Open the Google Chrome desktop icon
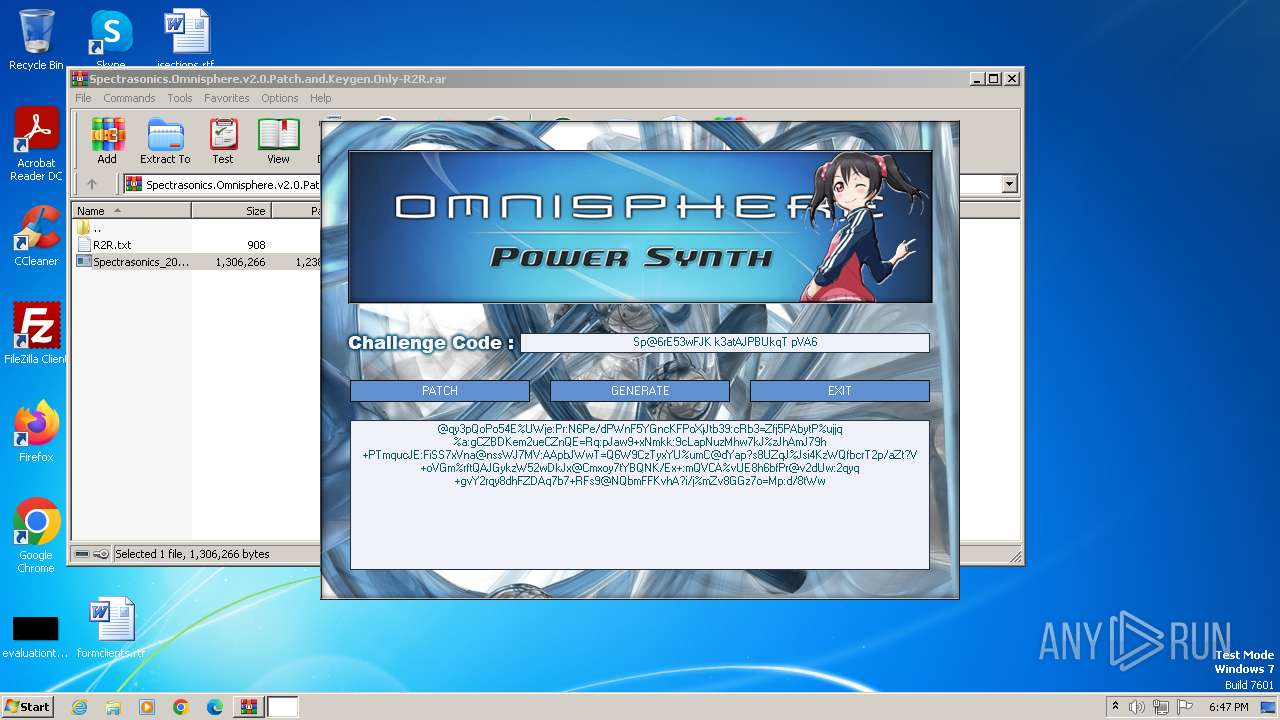Screen dimensions: 1280x720 coord(36,535)
